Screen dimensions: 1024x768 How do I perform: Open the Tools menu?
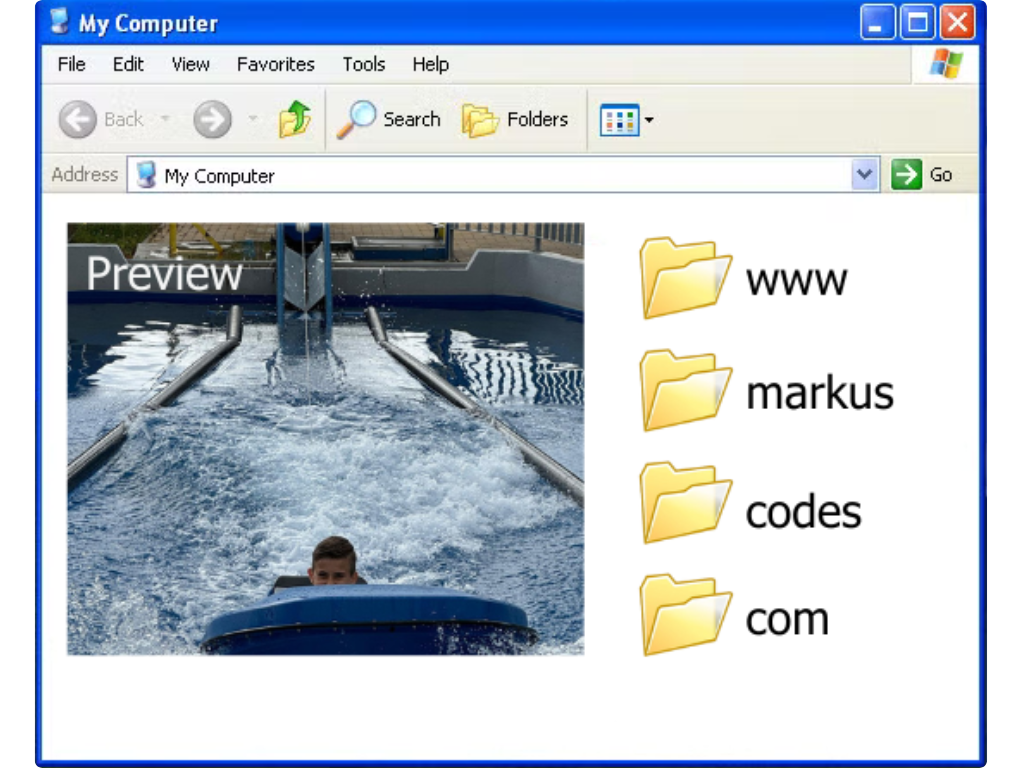tap(363, 64)
